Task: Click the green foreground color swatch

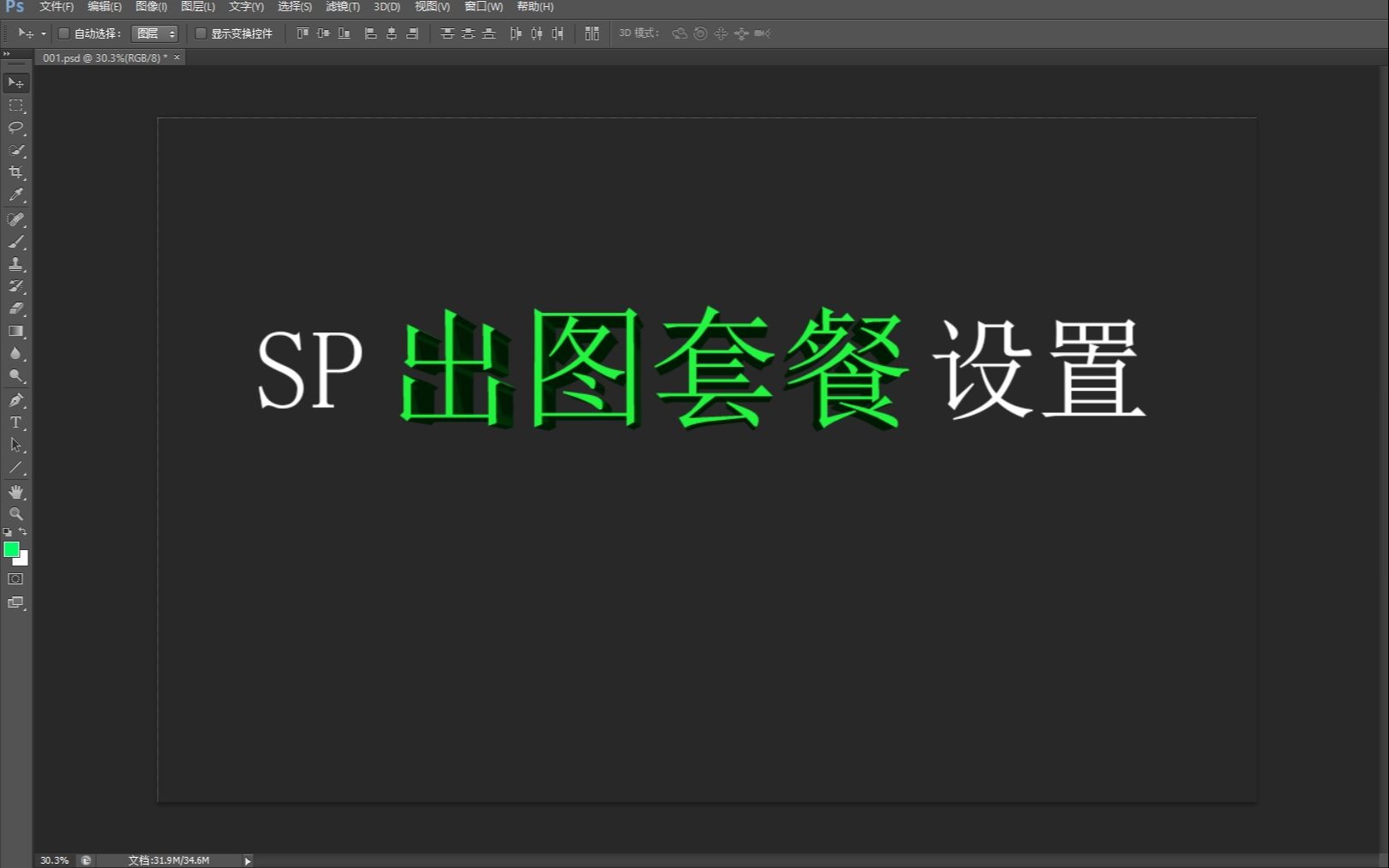Action: (11, 549)
